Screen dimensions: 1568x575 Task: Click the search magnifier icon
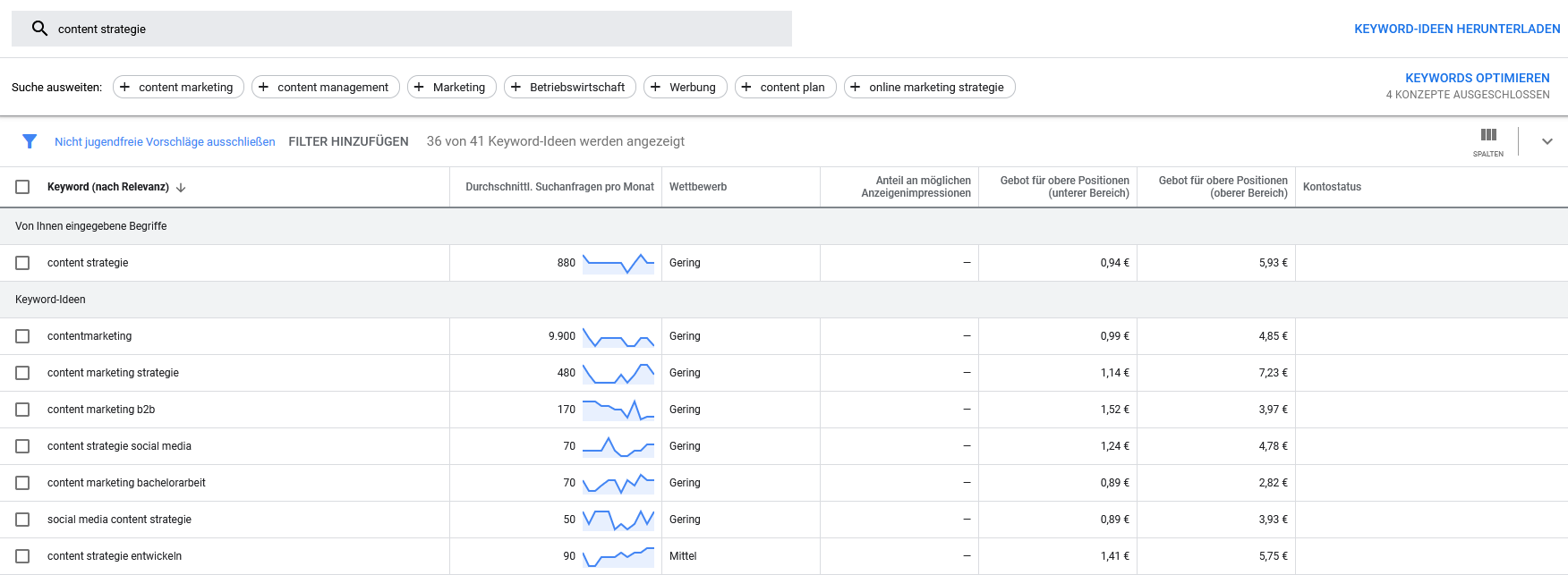39,29
